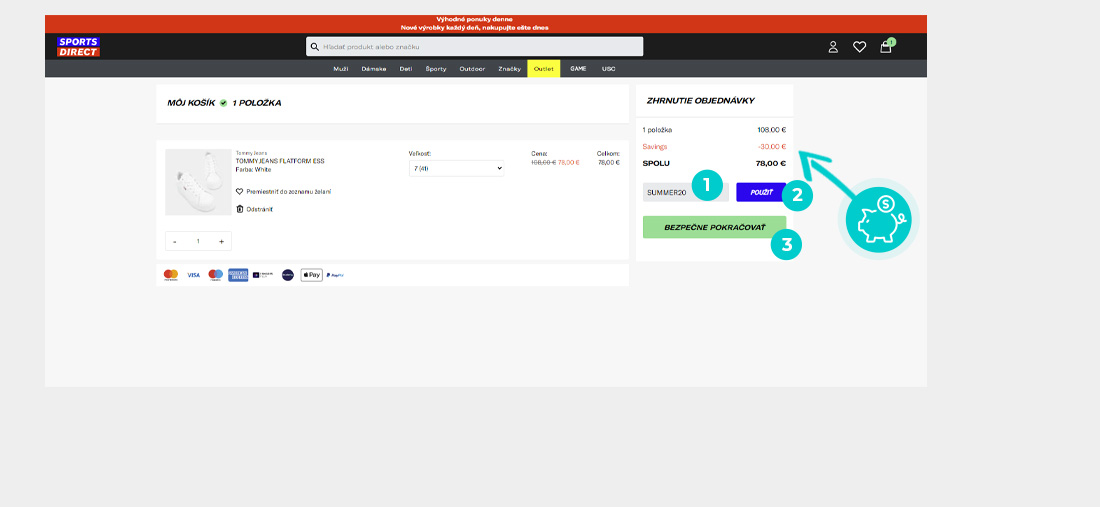Open wishlist via header heart icon
Viewport: 1100px width, 507px height.
point(859,47)
